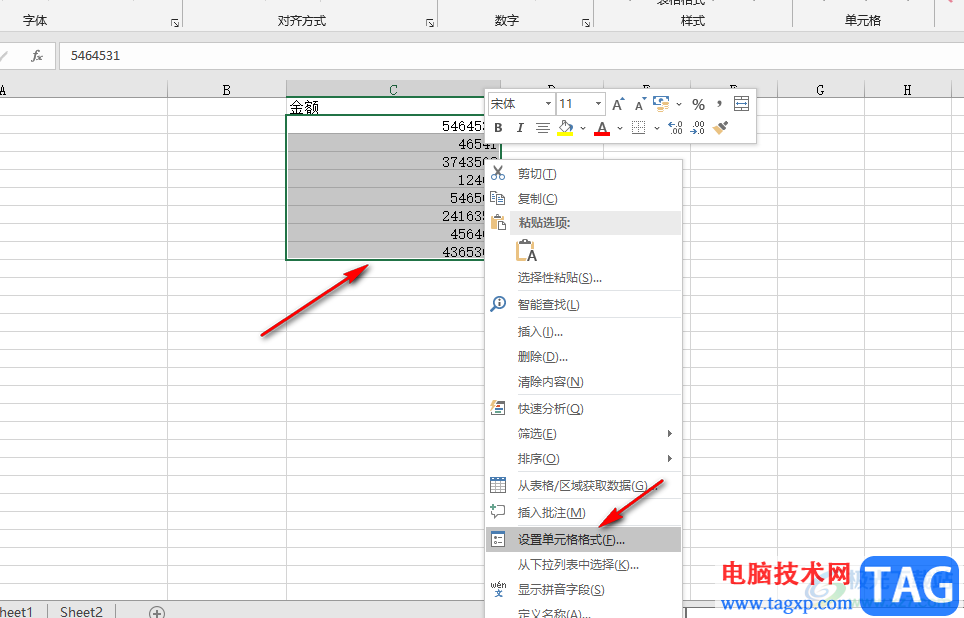Choose 智能查找(L) in the menu
Viewport: 964px width, 618px height.
coord(583,304)
